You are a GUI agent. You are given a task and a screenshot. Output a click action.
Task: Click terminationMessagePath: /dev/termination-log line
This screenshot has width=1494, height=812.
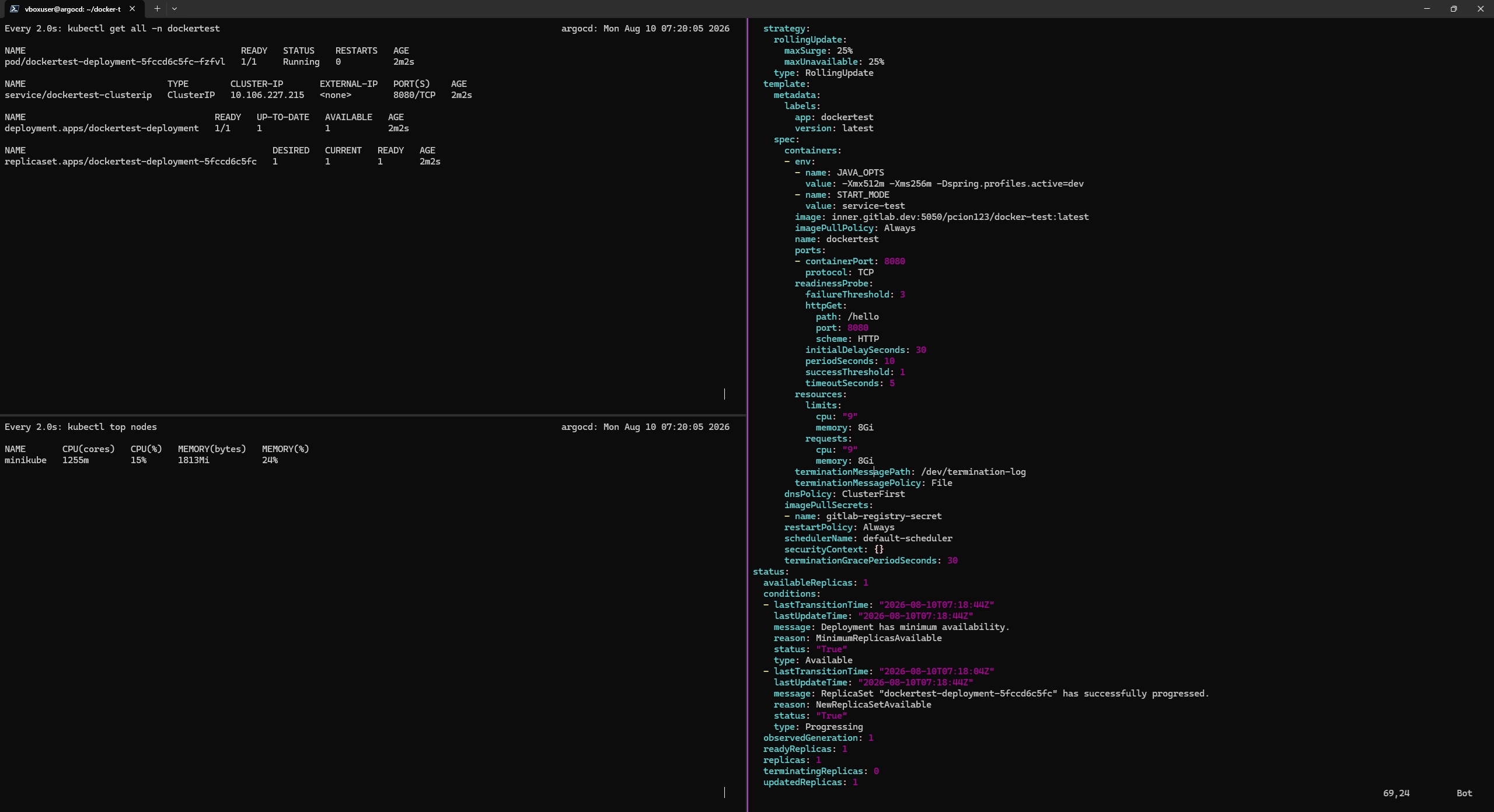pyautogui.click(x=910, y=472)
